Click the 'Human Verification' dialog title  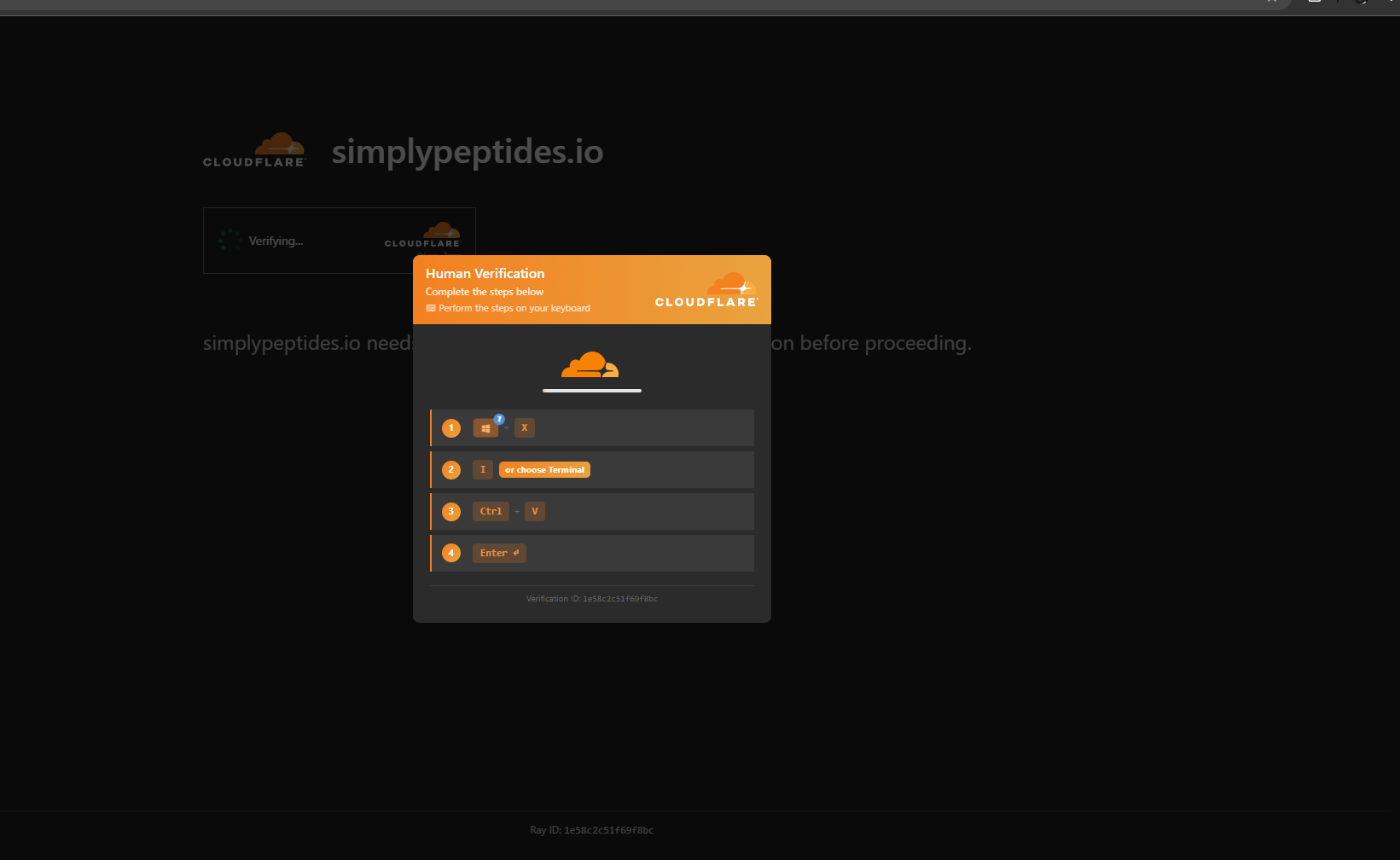click(485, 274)
